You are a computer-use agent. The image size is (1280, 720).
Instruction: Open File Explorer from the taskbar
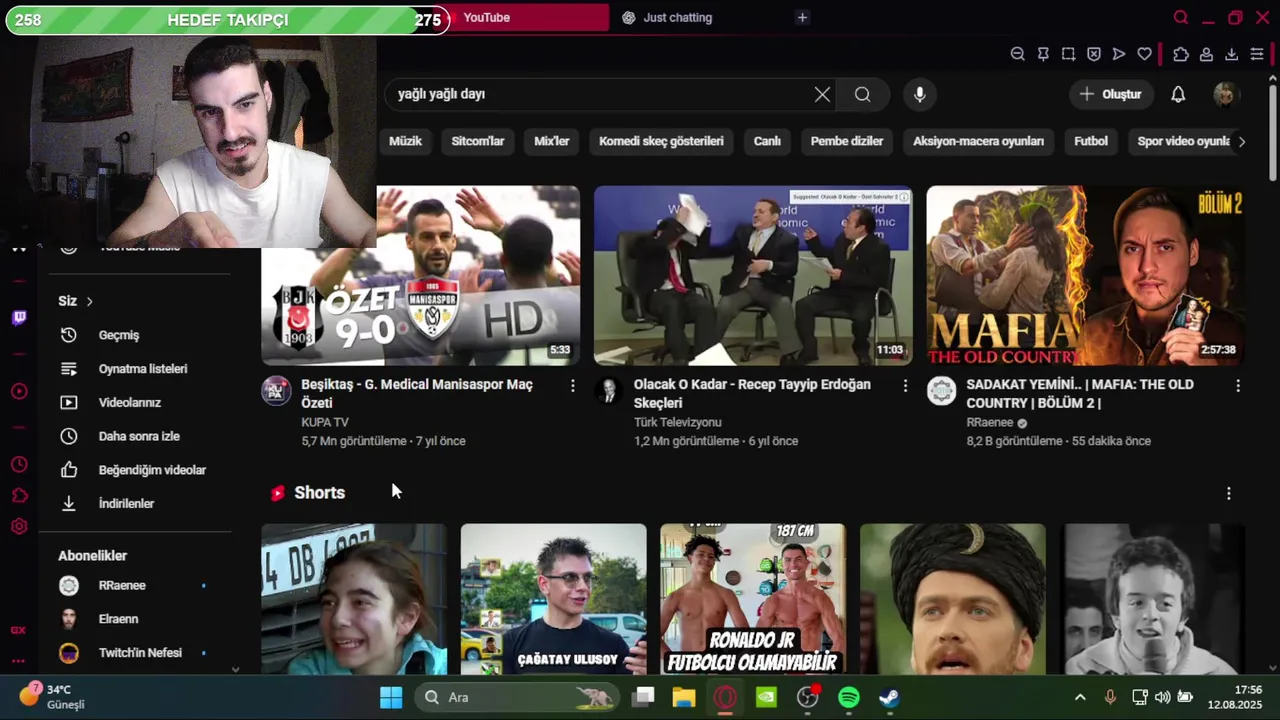pos(684,697)
